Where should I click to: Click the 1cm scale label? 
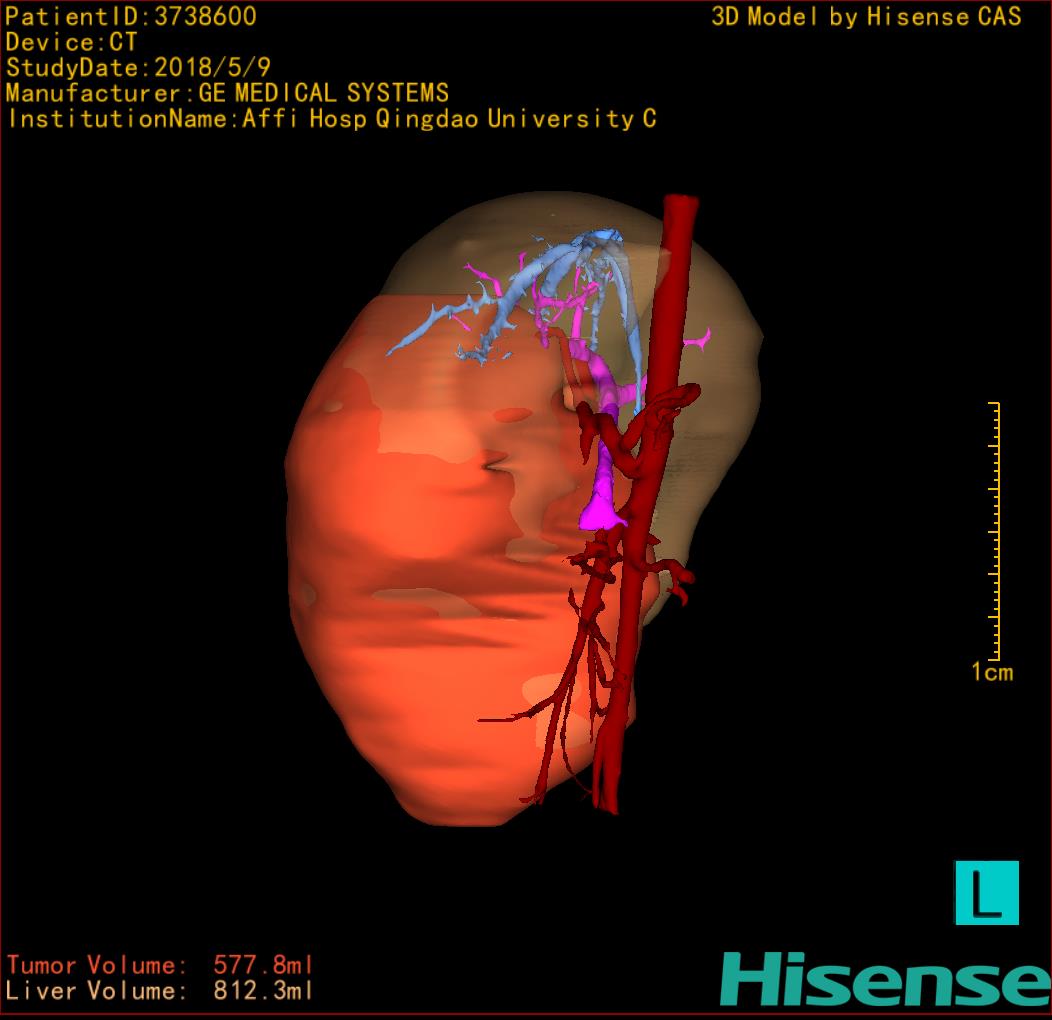click(991, 672)
